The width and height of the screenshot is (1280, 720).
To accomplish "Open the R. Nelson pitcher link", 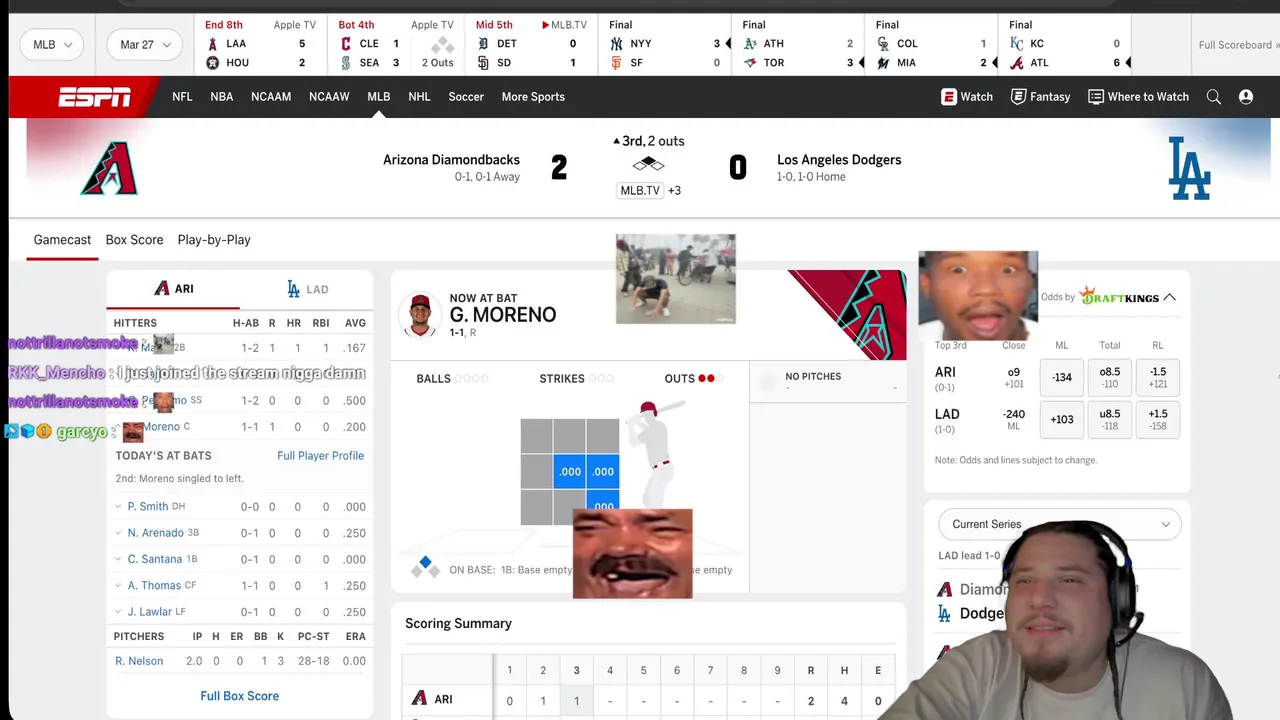I will 139,661.
